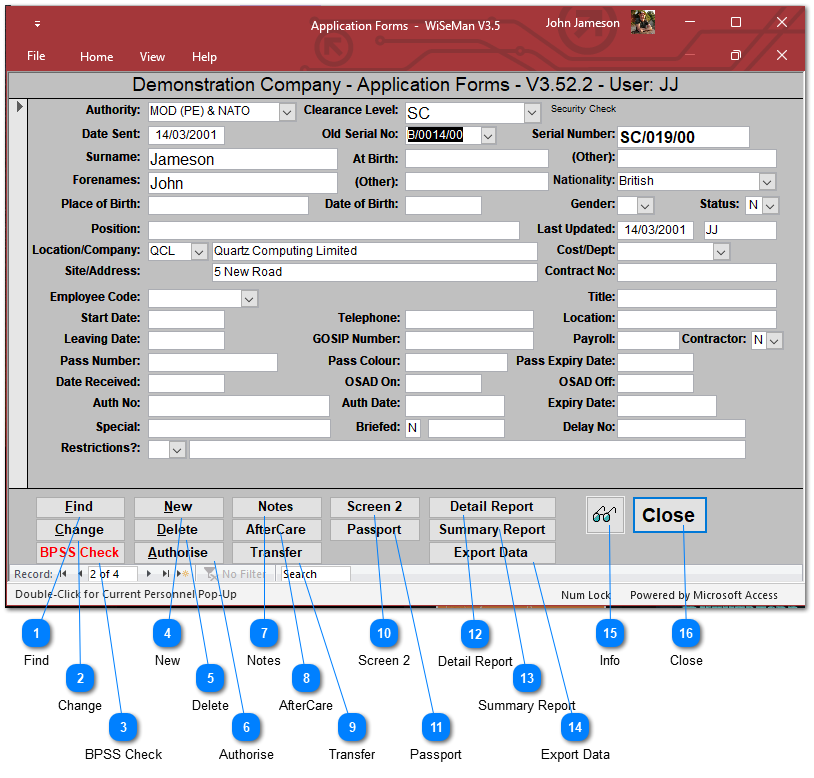814x778 pixels.
Task: Open the File menu
Action: (36, 56)
